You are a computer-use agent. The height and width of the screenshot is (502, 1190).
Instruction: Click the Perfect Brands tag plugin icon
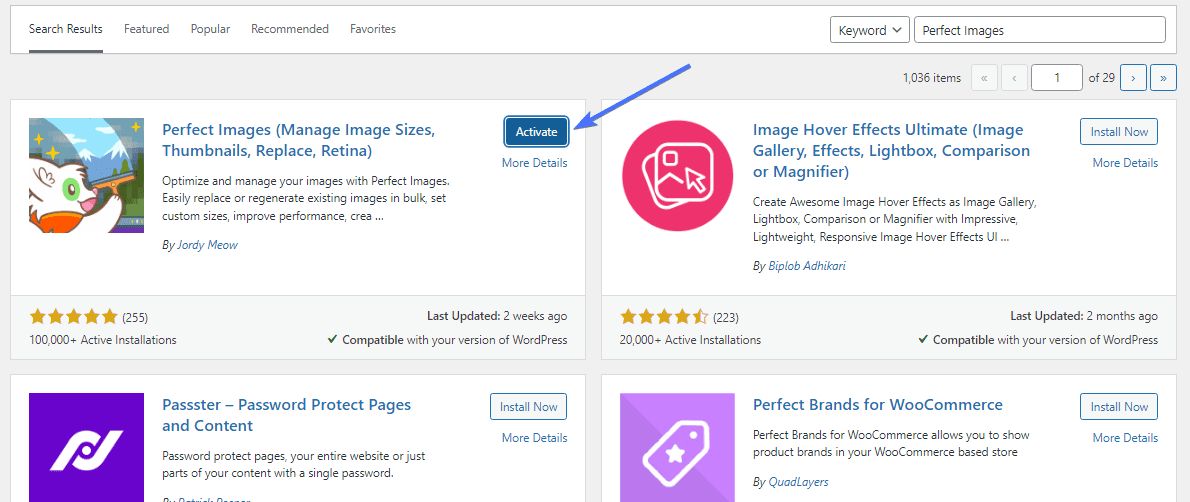[x=677, y=447]
